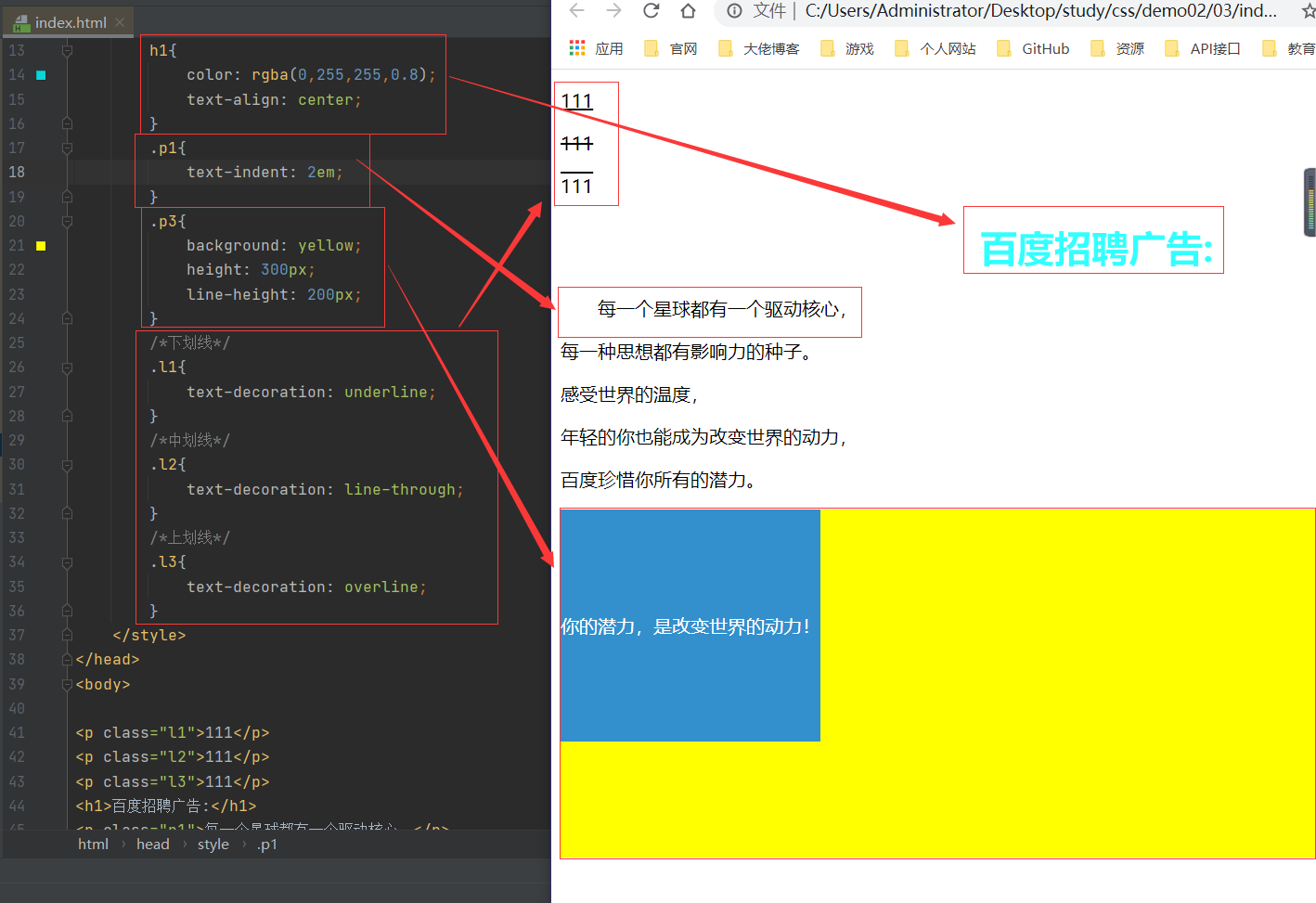Screen dimensions: 1316x903
Task: Open the 教育 bookmark folder
Action: click(x=1289, y=48)
